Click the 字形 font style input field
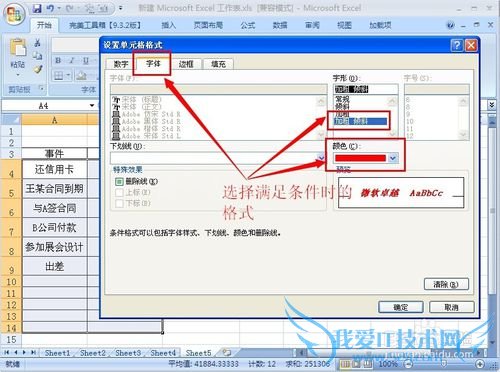500x372 pixels. [x=366, y=89]
